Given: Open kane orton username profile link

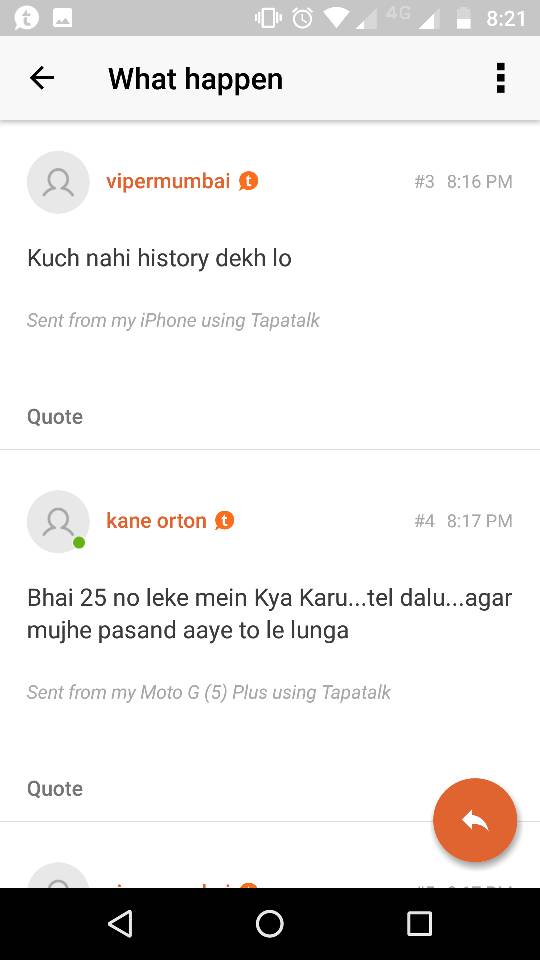Looking at the screenshot, I should (156, 520).
